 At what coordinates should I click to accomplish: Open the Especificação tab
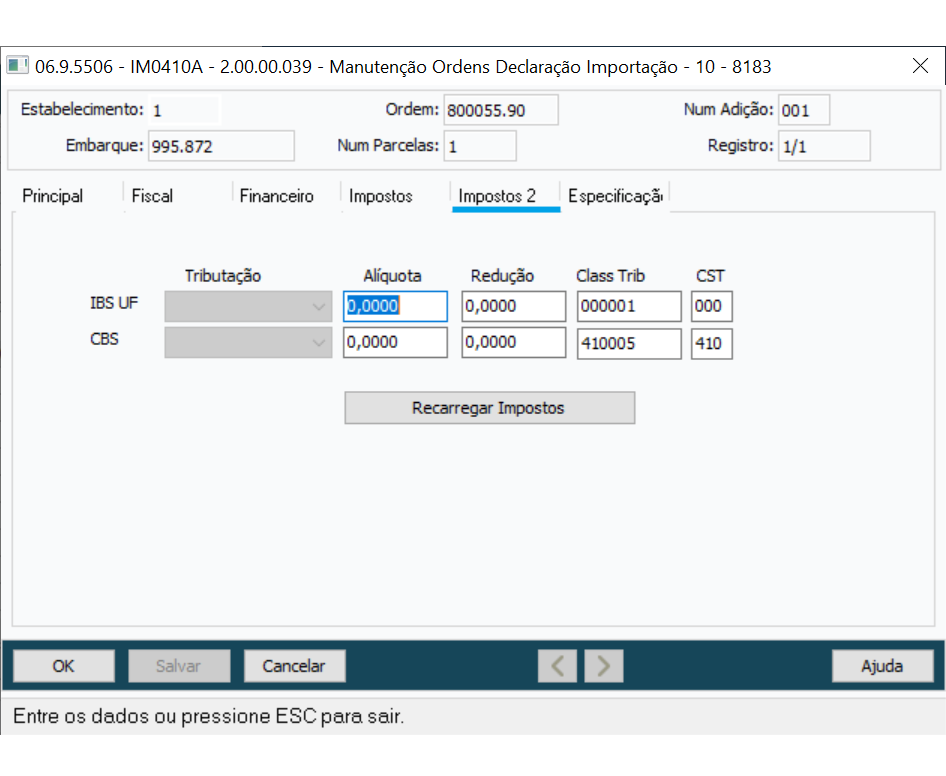615,196
